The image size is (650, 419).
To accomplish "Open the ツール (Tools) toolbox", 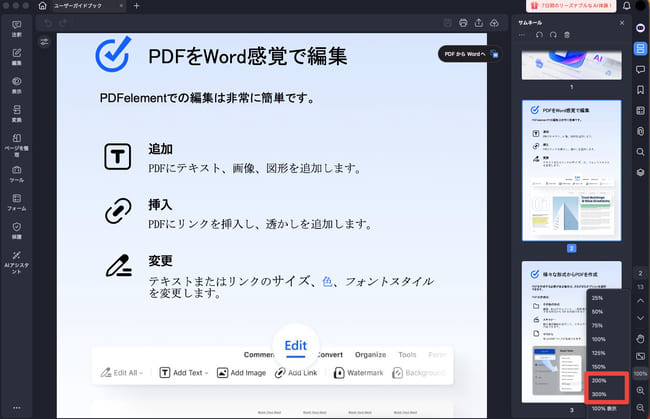I will (17, 174).
